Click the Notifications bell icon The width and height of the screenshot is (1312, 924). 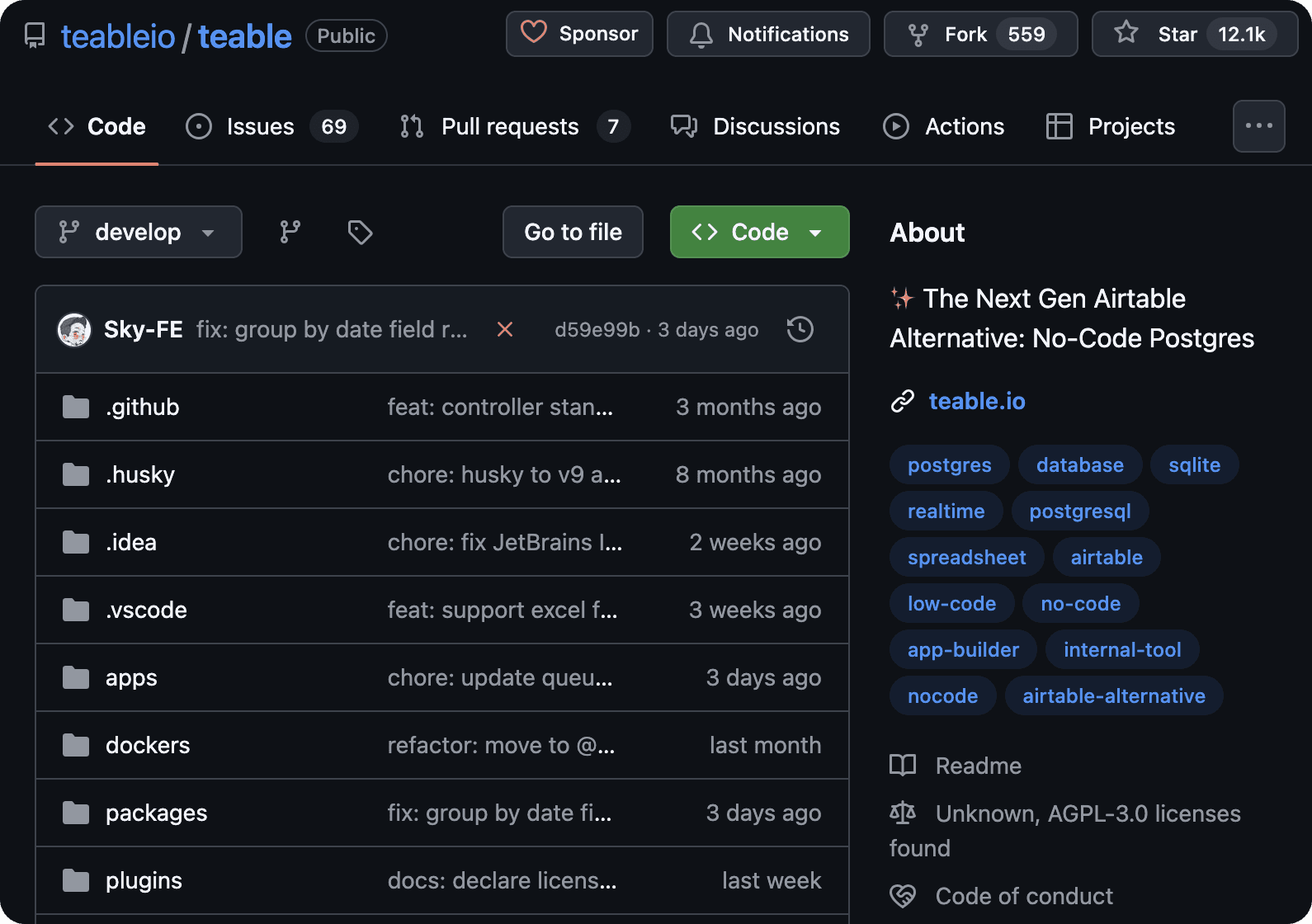[701, 35]
